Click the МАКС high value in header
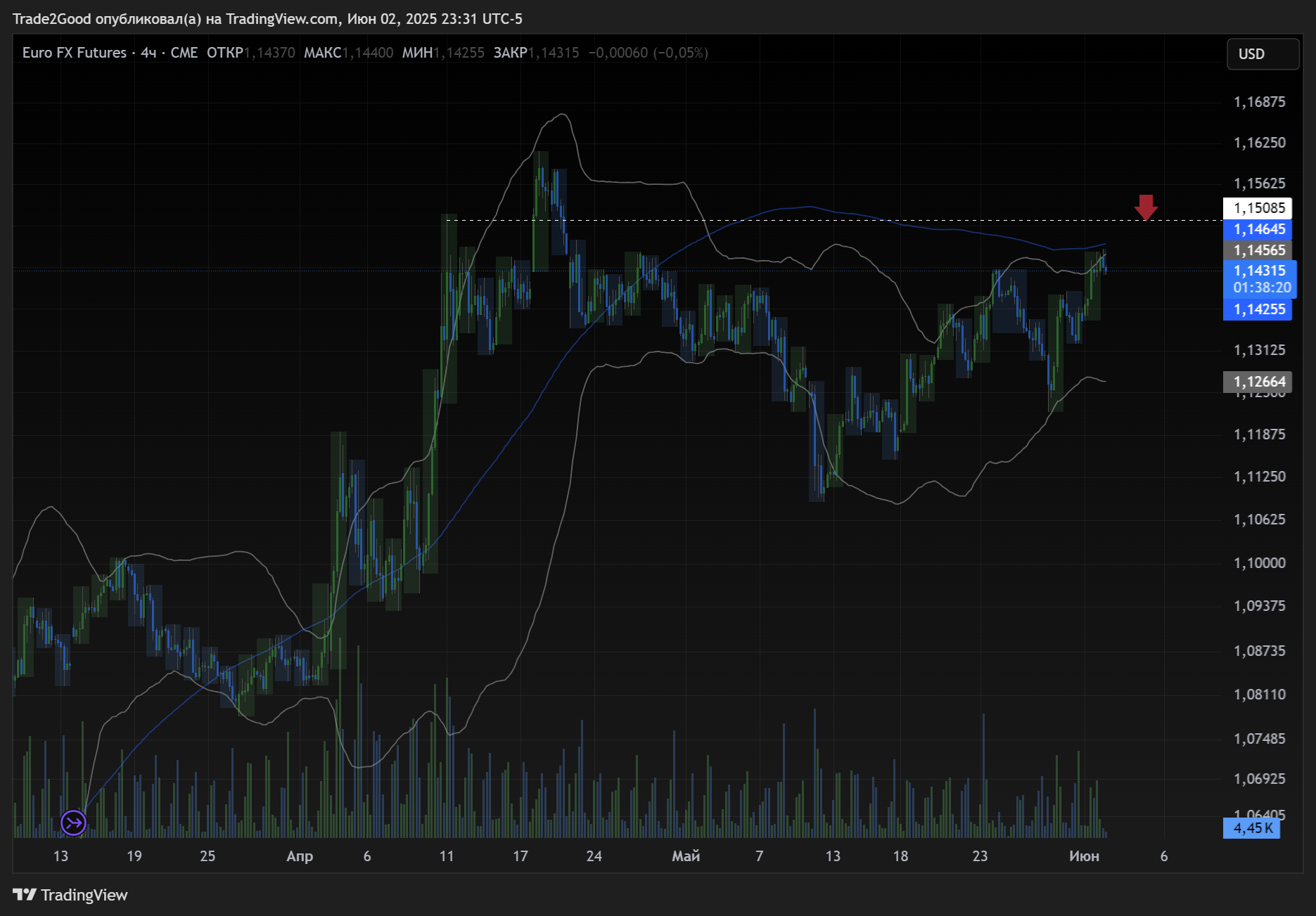The image size is (1316, 916). tap(367, 53)
